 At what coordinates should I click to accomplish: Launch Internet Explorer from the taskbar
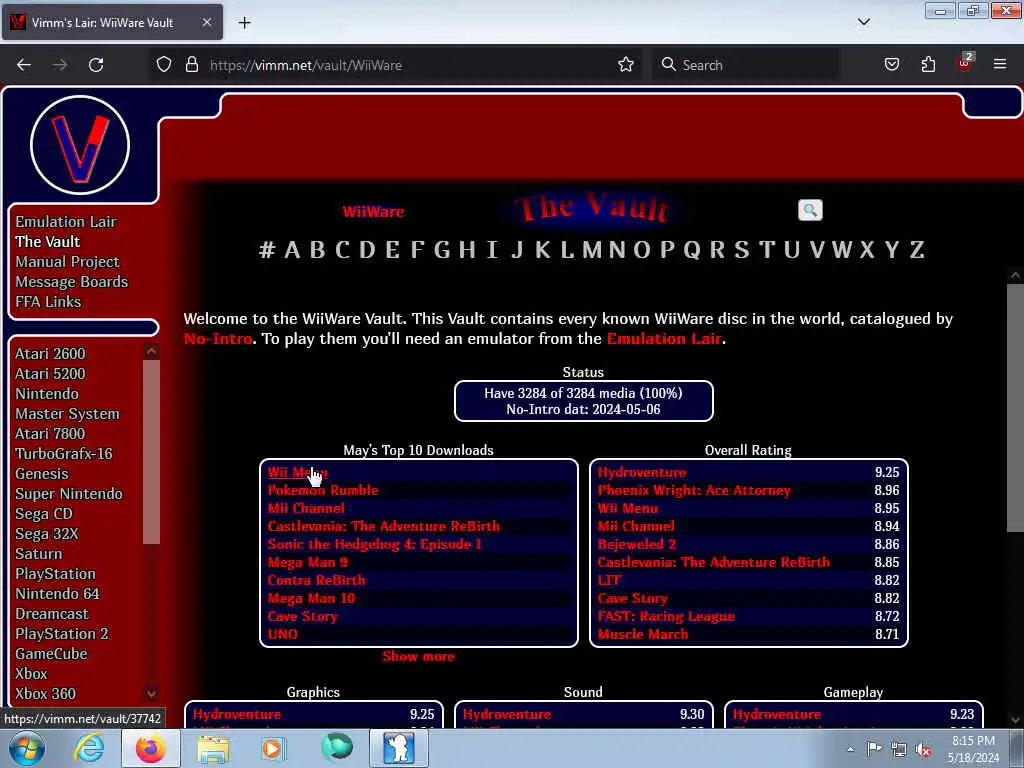click(89, 748)
